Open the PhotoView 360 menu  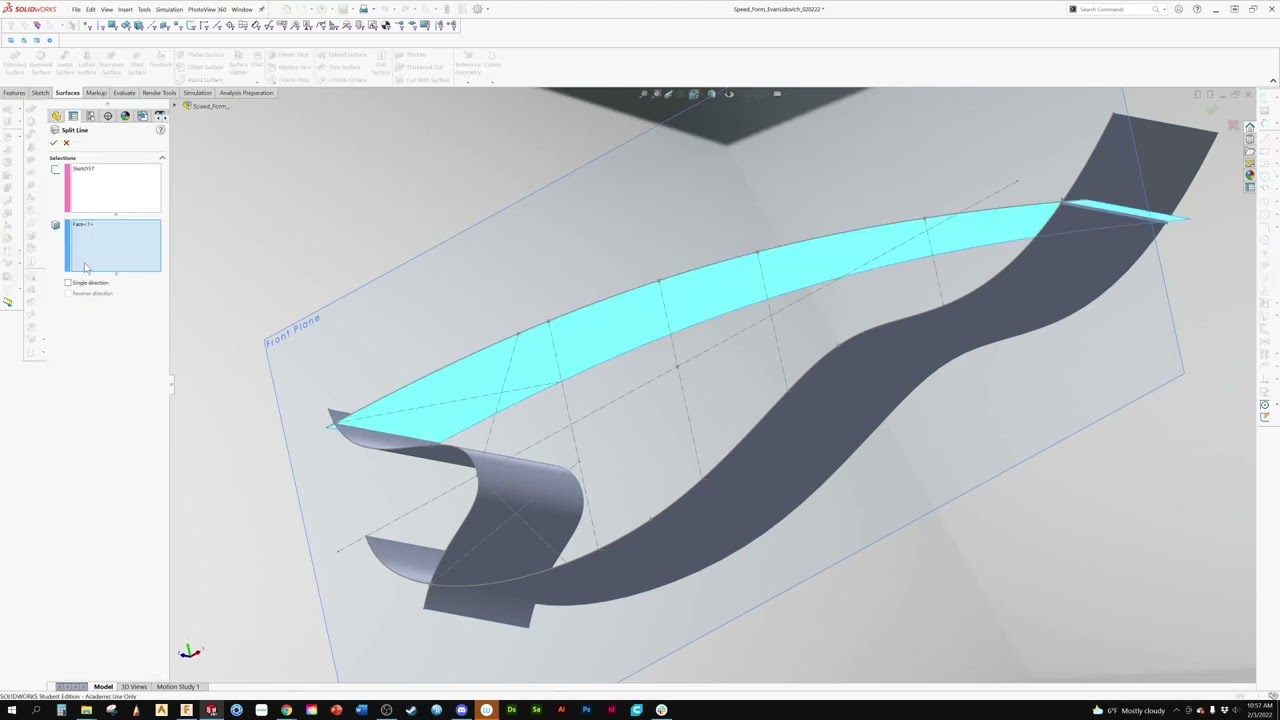point(207,9)
